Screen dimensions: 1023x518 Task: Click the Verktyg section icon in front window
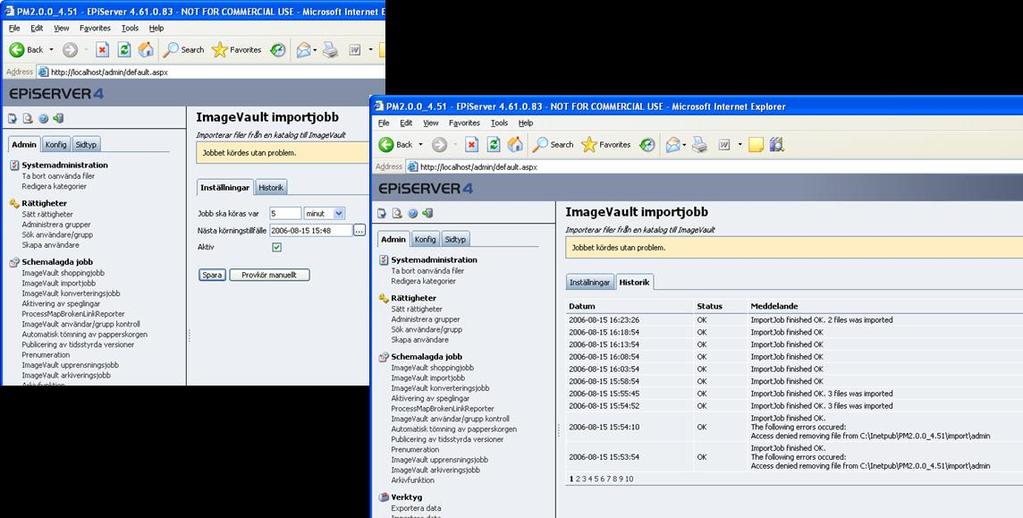pyautogui.click(x=384, y=497)
